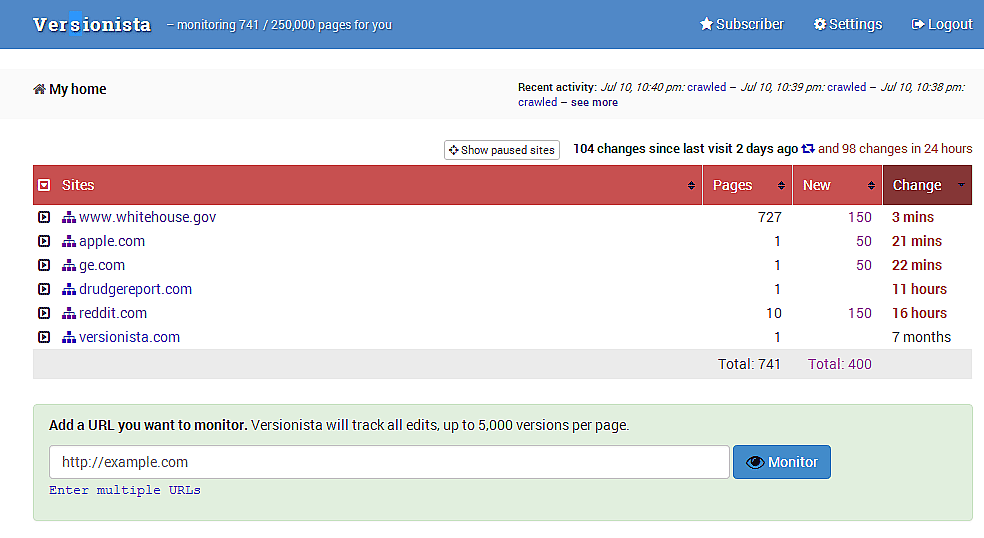The height and width of the screenshot is (538, 984).
Task: Open the apple.com site
Action: [112, 241]
